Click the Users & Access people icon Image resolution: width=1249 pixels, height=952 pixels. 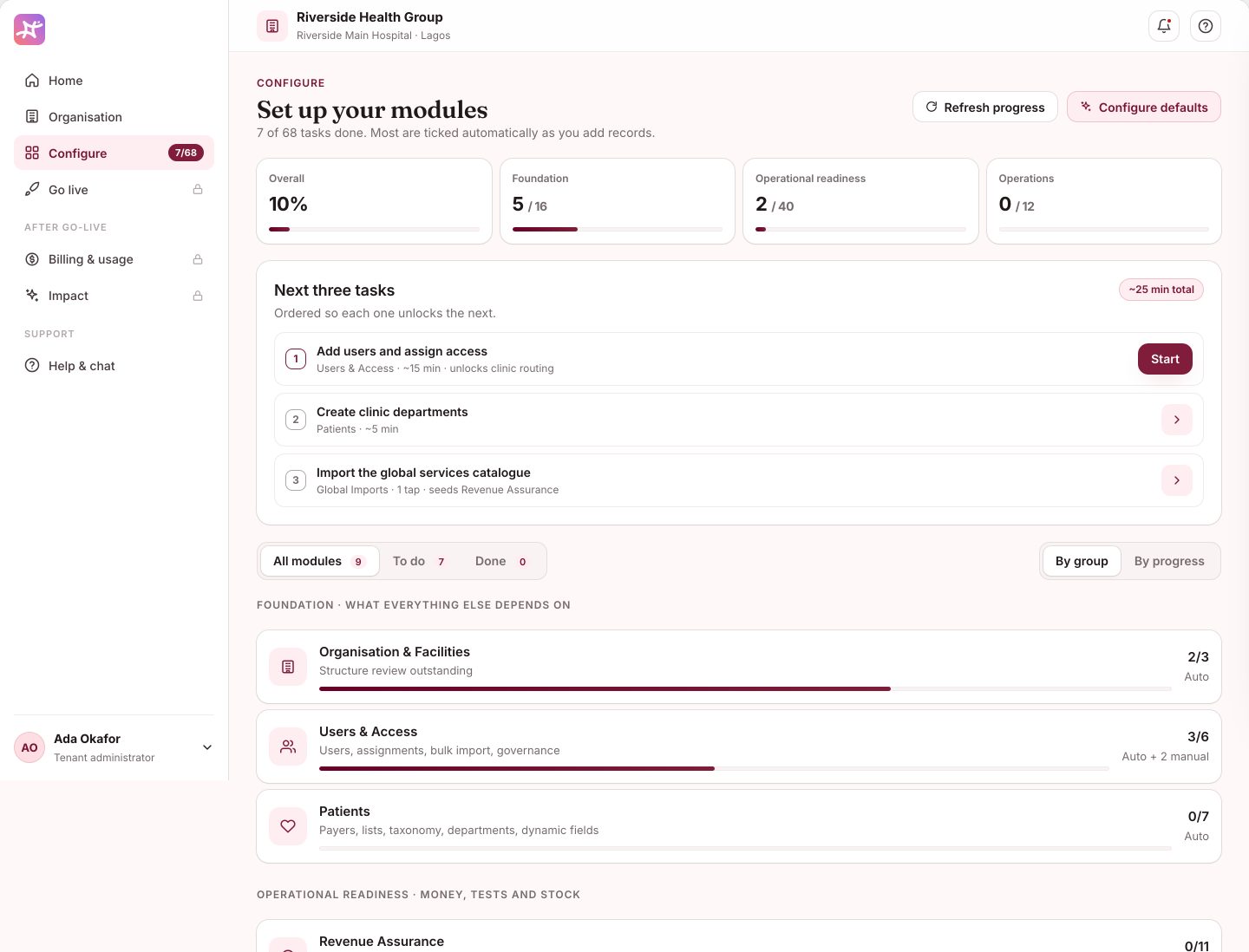(x=288, y=747)
